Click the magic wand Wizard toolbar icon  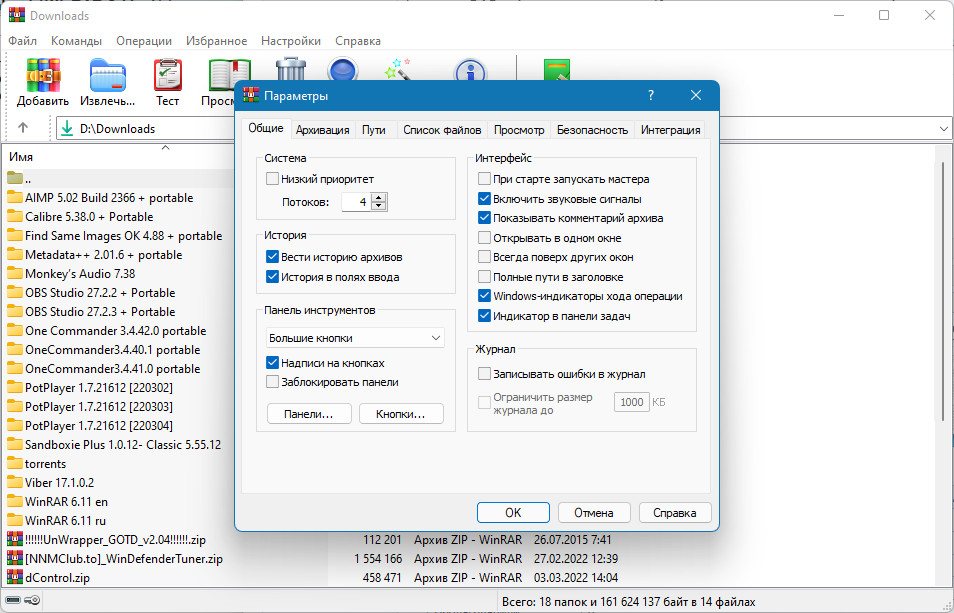click(x=399, y=70)
